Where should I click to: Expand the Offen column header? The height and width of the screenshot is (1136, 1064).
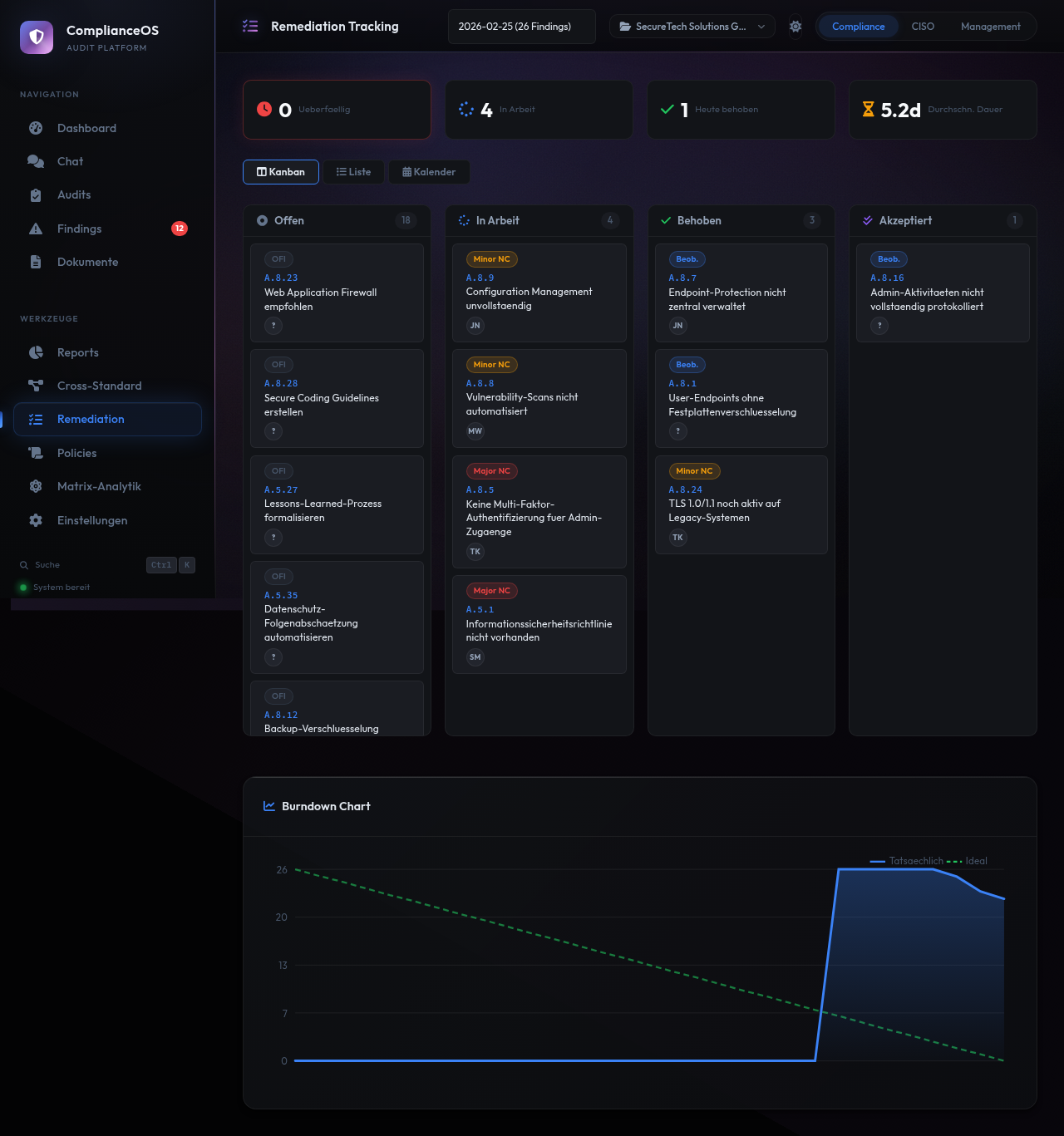click(337, 220)
